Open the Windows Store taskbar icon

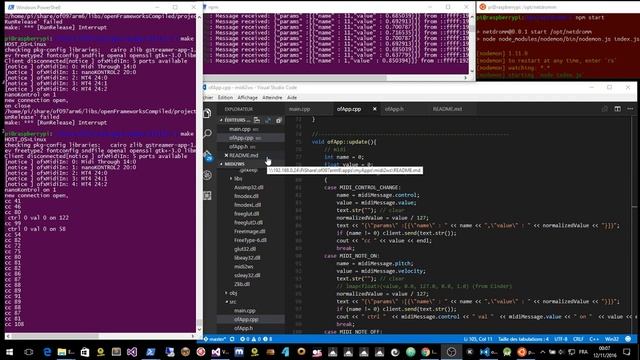pos(85,352)
